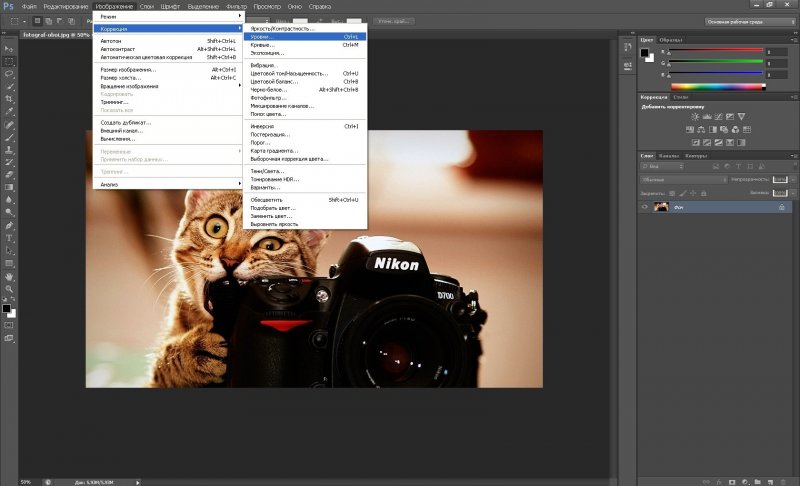This screenshot has height=486, width=800.
Task: Toggle lock transparent pixels in Layers panel
Action: 672,193
